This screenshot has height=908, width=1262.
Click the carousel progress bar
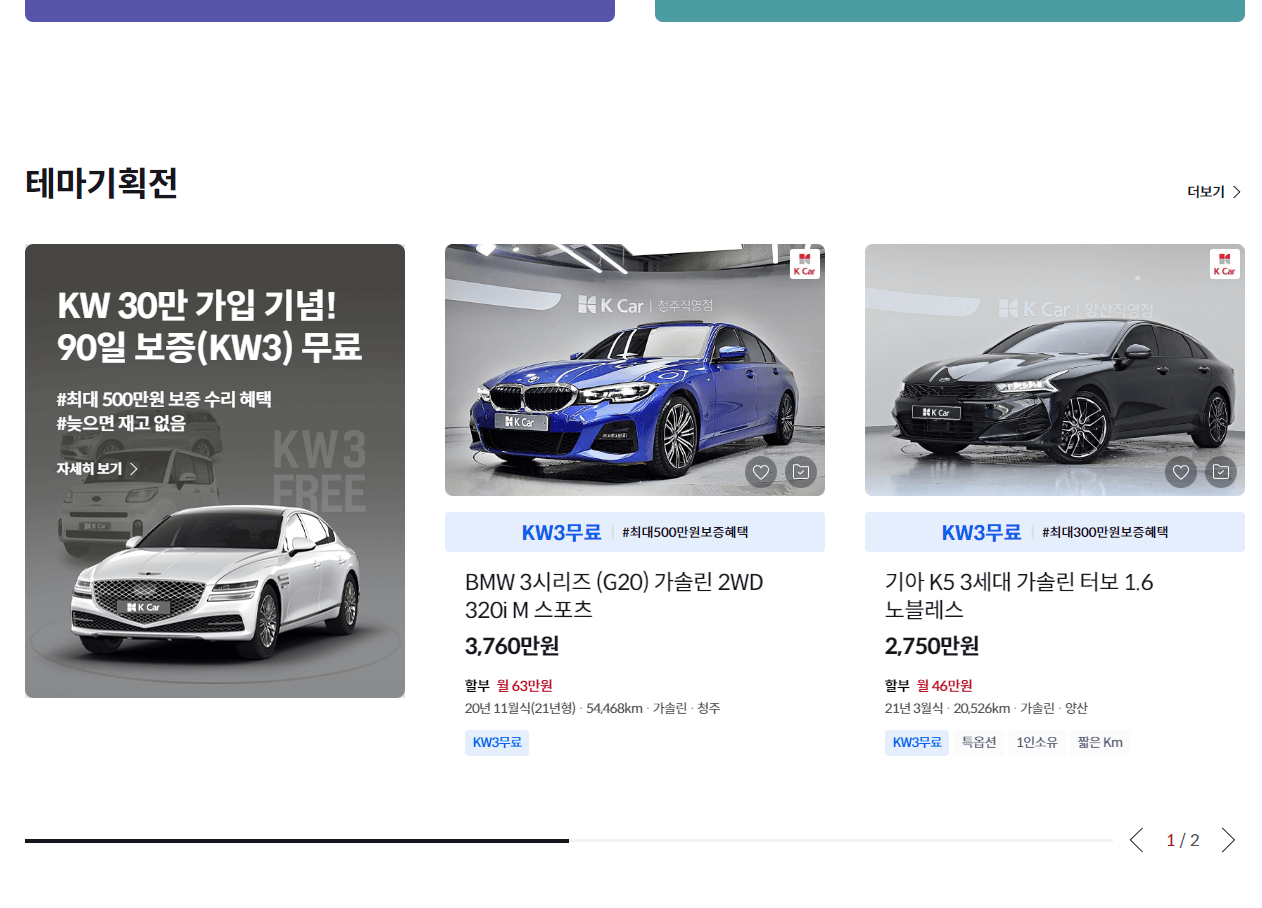295,840
